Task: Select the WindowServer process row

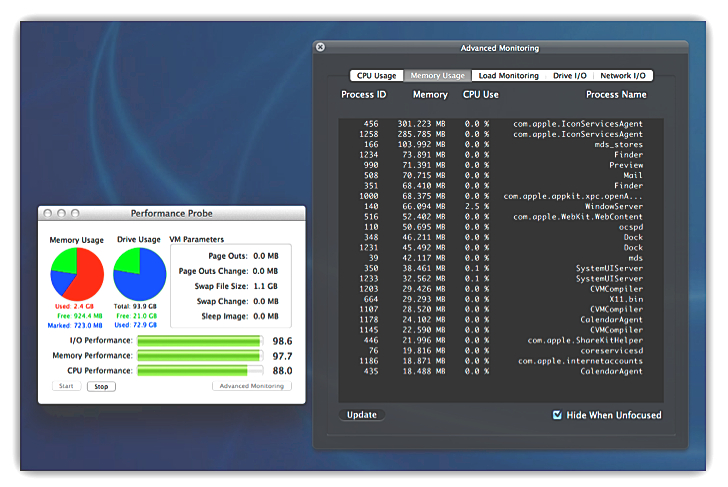Action: click(x=501, y=206)
